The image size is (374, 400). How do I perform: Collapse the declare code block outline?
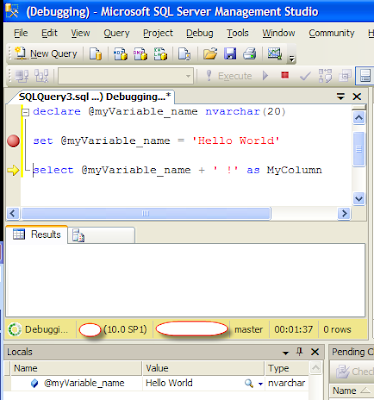coord(25,112)
